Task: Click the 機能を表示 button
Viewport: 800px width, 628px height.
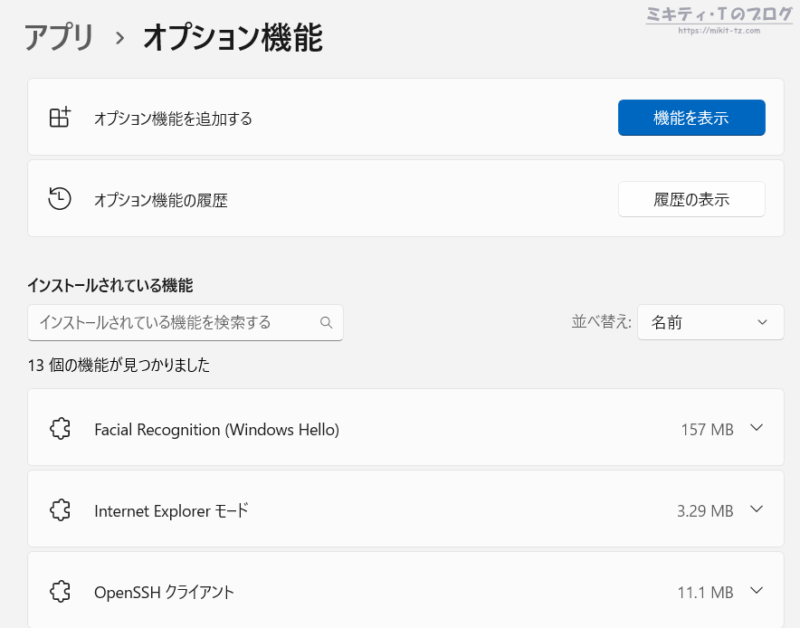Action: [691, 118]
